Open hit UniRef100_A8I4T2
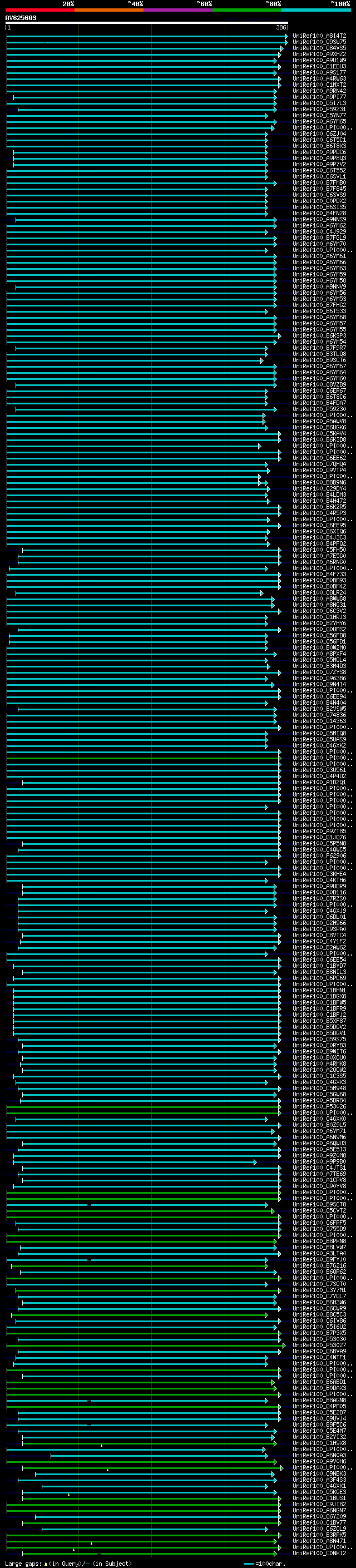Viewport: 356px width, 1568px height. click(x=319, y=36)
